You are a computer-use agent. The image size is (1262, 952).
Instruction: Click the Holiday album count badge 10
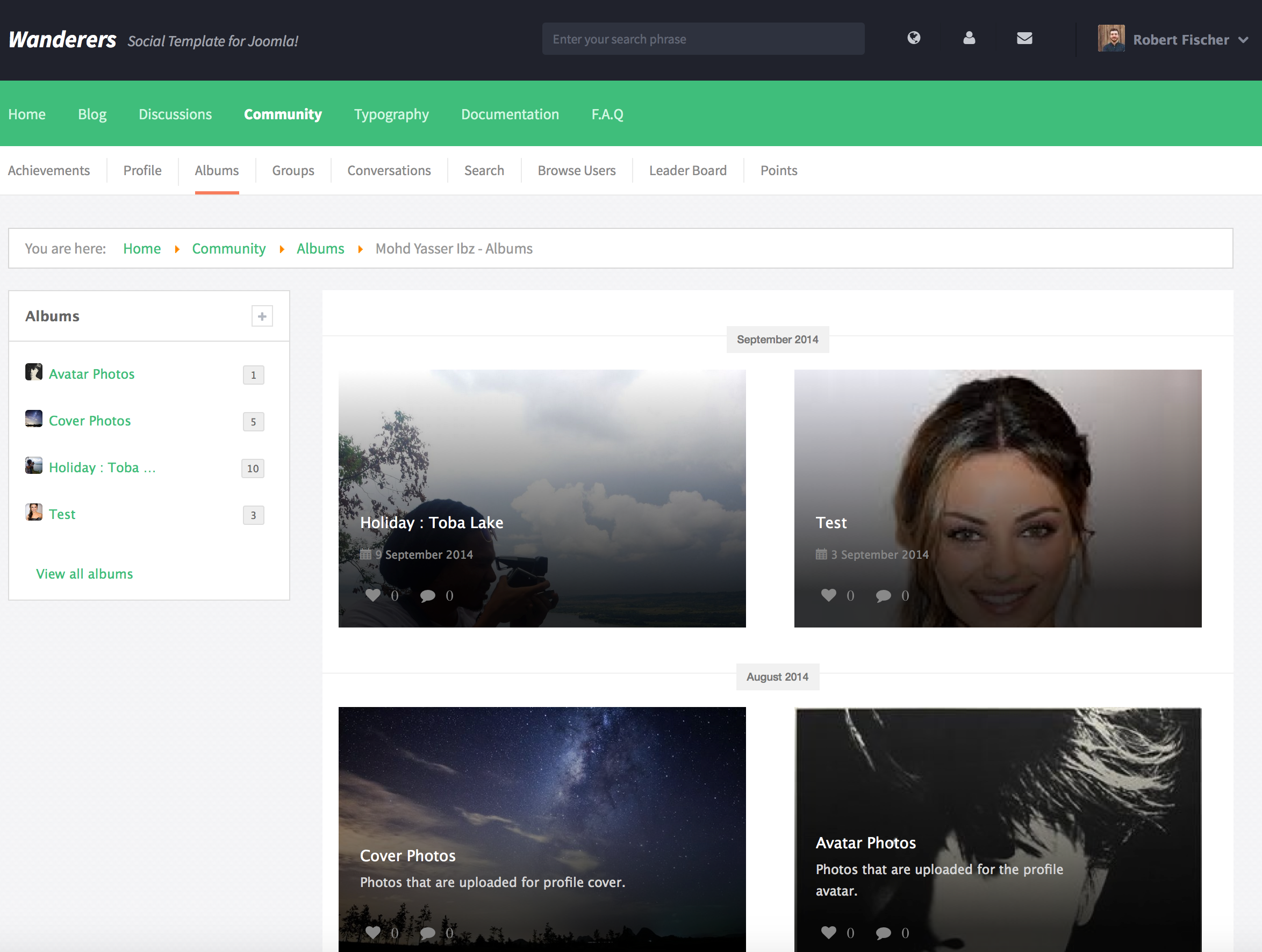tap(253, 468)
